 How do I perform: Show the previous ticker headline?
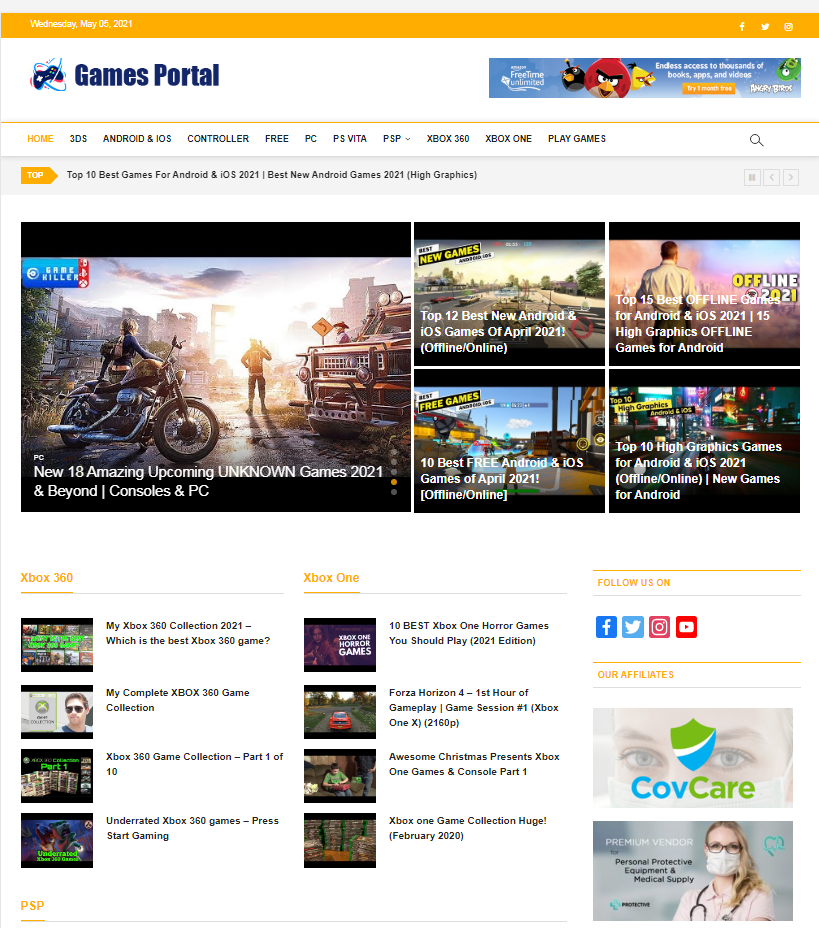pyautogui.click(x=772, y=177)
